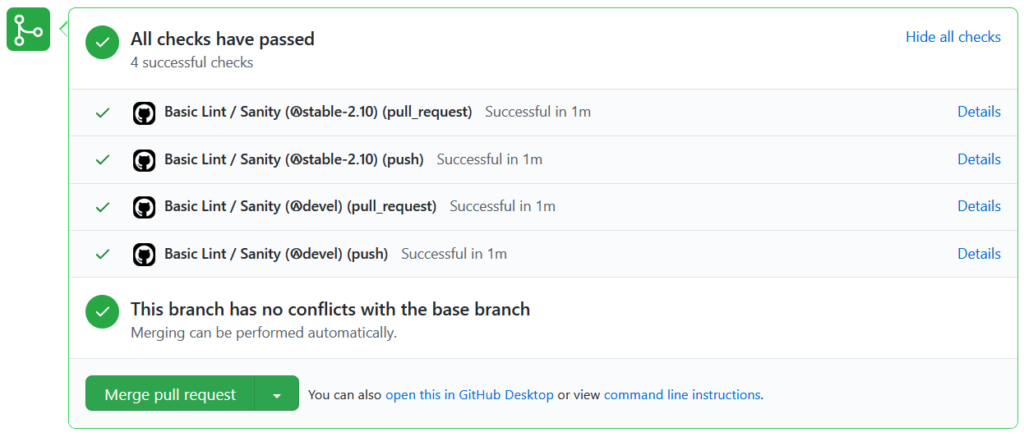Image resolution: width=1024 pixels, height=437 pixels.
Task: Open this in GitHub Desktop link
Action: coord(470,395)
